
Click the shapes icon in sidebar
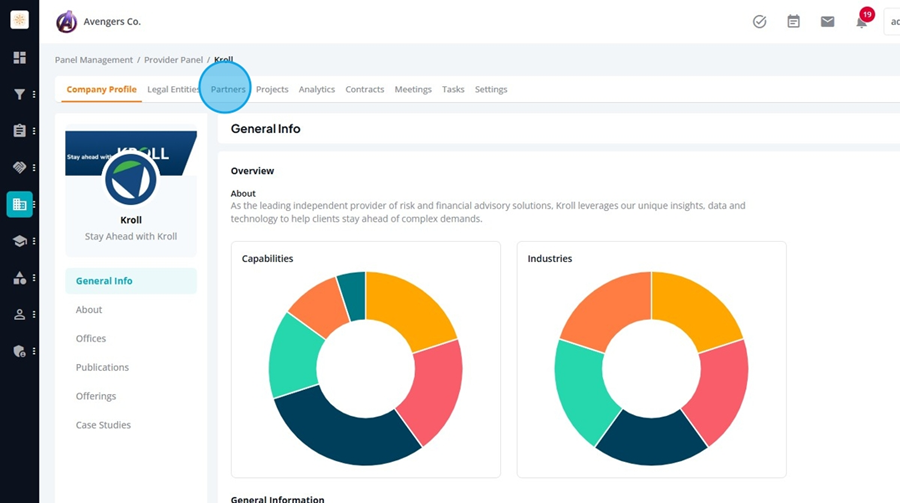pos(20,278)
